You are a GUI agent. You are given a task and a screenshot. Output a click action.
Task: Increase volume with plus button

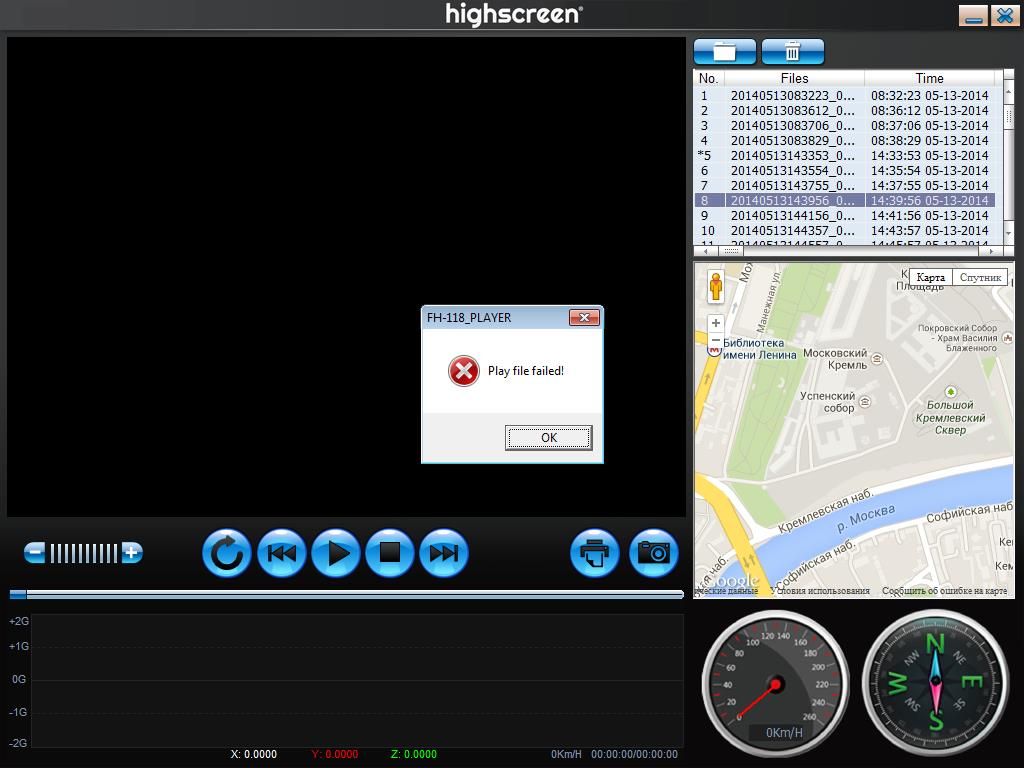coord(132,553)
